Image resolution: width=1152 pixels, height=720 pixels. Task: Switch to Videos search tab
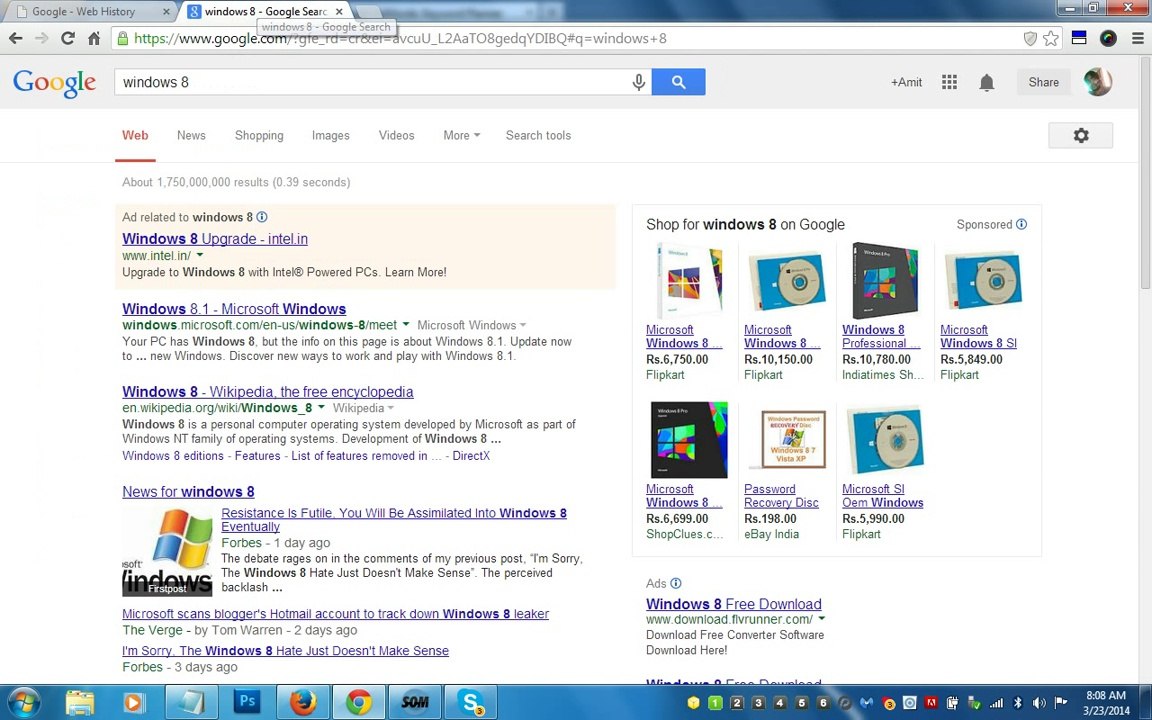396,135
